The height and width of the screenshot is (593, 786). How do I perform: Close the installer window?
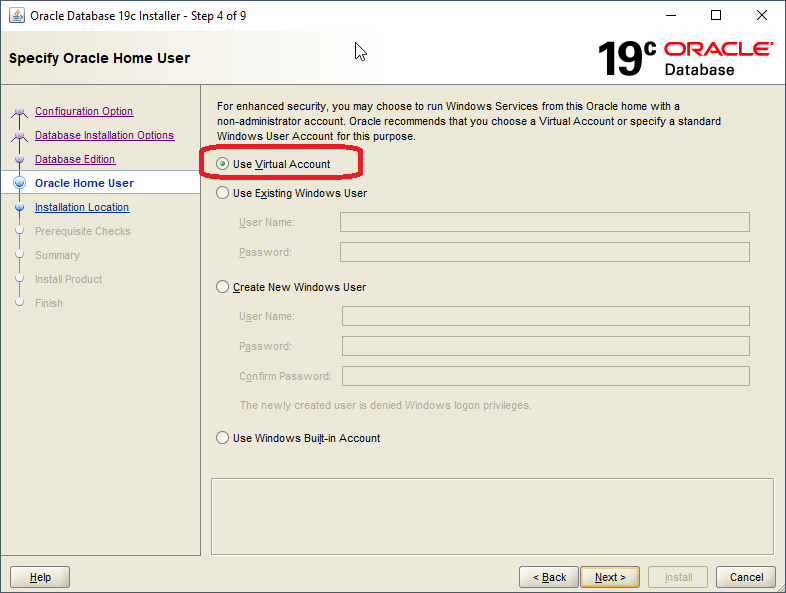click(x=761, y=16)
